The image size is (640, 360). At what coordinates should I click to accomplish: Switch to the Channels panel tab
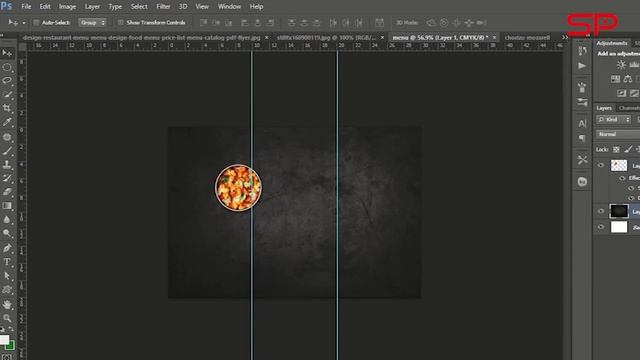629,108
